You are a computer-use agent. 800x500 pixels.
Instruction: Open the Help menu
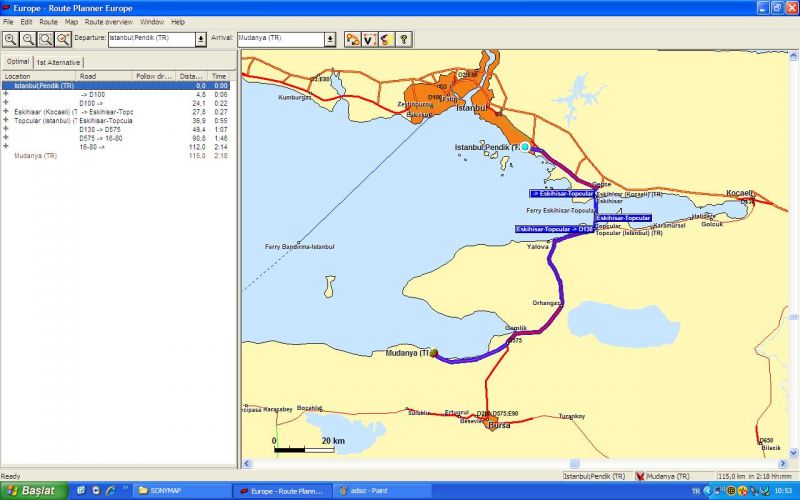[178, 22]
